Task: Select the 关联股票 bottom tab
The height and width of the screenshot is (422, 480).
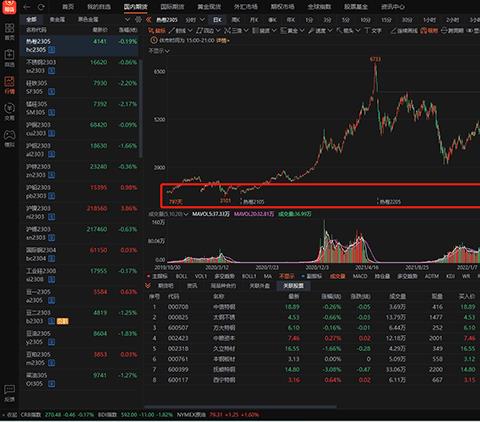Action: click(x=293, y=286)
